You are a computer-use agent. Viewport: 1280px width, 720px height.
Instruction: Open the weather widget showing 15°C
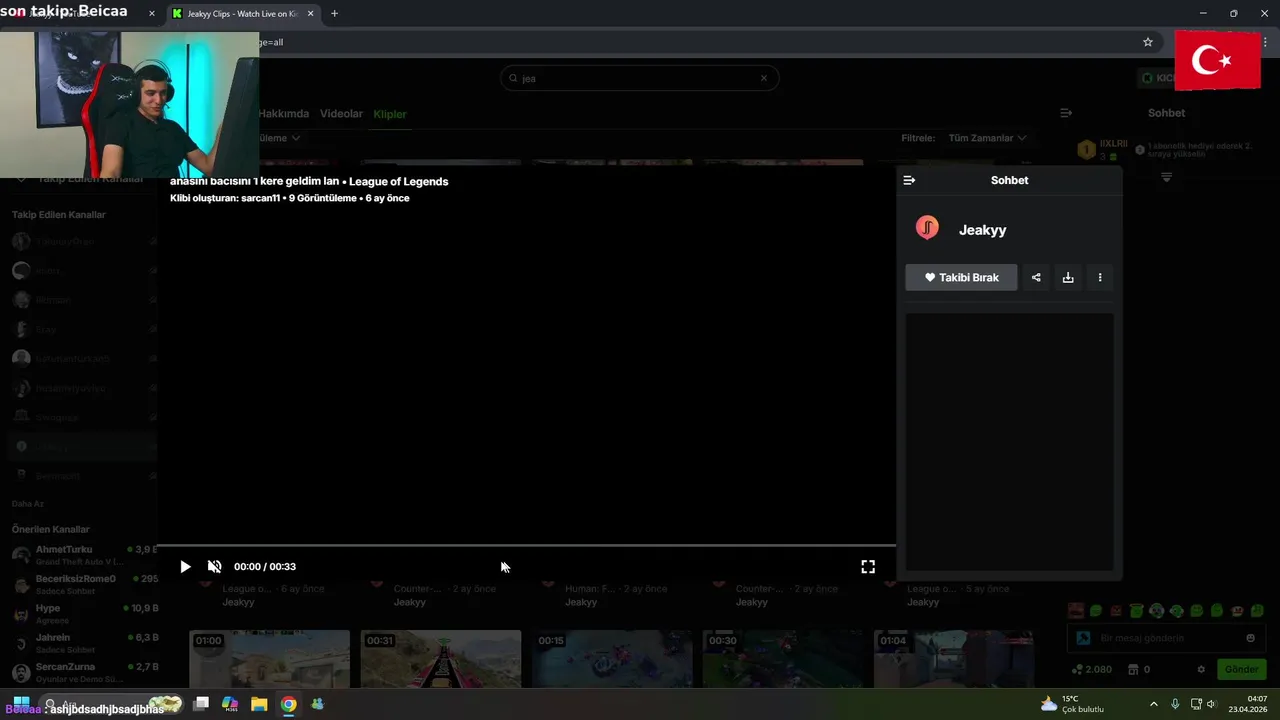pyautogui.click(x=1072, y=704)
